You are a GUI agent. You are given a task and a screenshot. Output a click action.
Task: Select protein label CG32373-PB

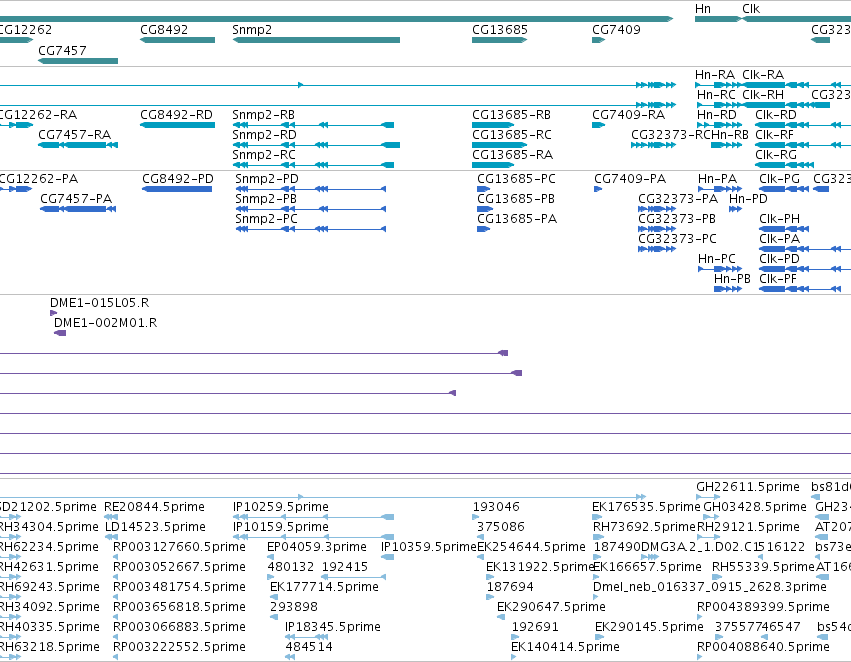coord(677,219)
